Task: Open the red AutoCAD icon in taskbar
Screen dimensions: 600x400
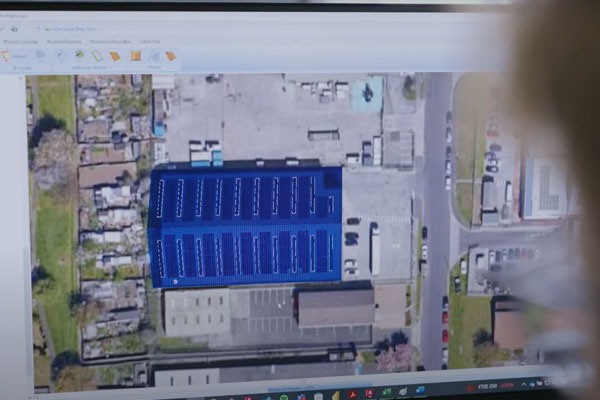Action: [x=369, y=393]
